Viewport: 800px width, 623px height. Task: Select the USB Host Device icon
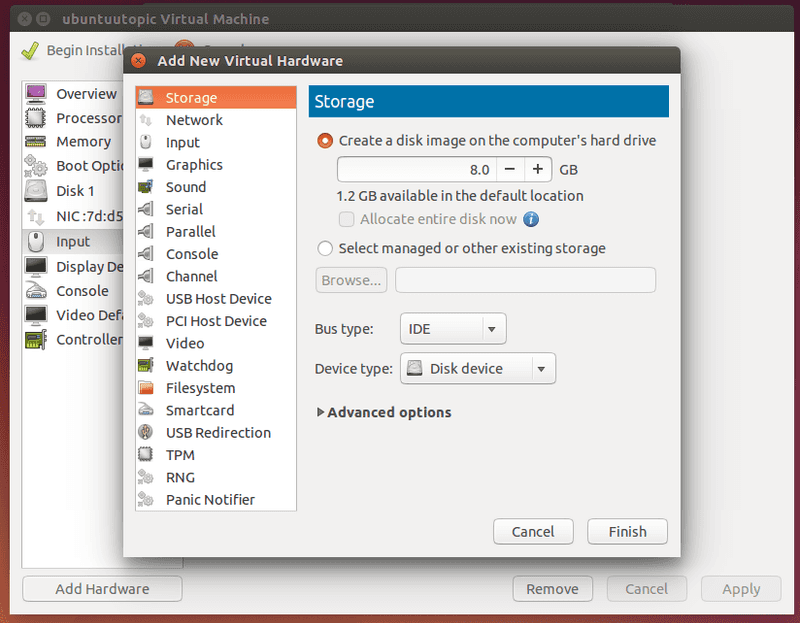tap(146, 299)
